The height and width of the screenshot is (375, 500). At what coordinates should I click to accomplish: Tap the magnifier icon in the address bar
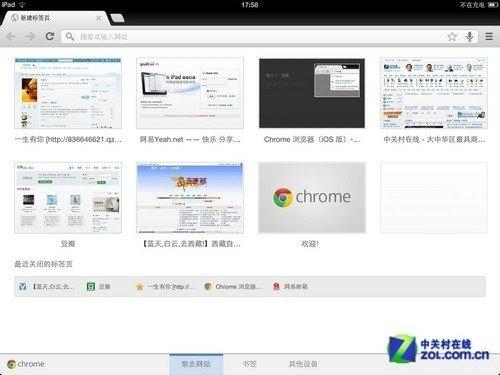[x=70, y=37]
